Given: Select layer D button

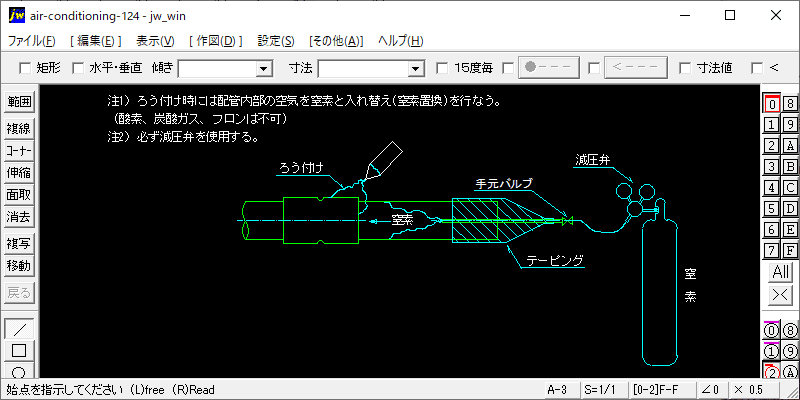Looking at the screenshot, I should 790,208.
